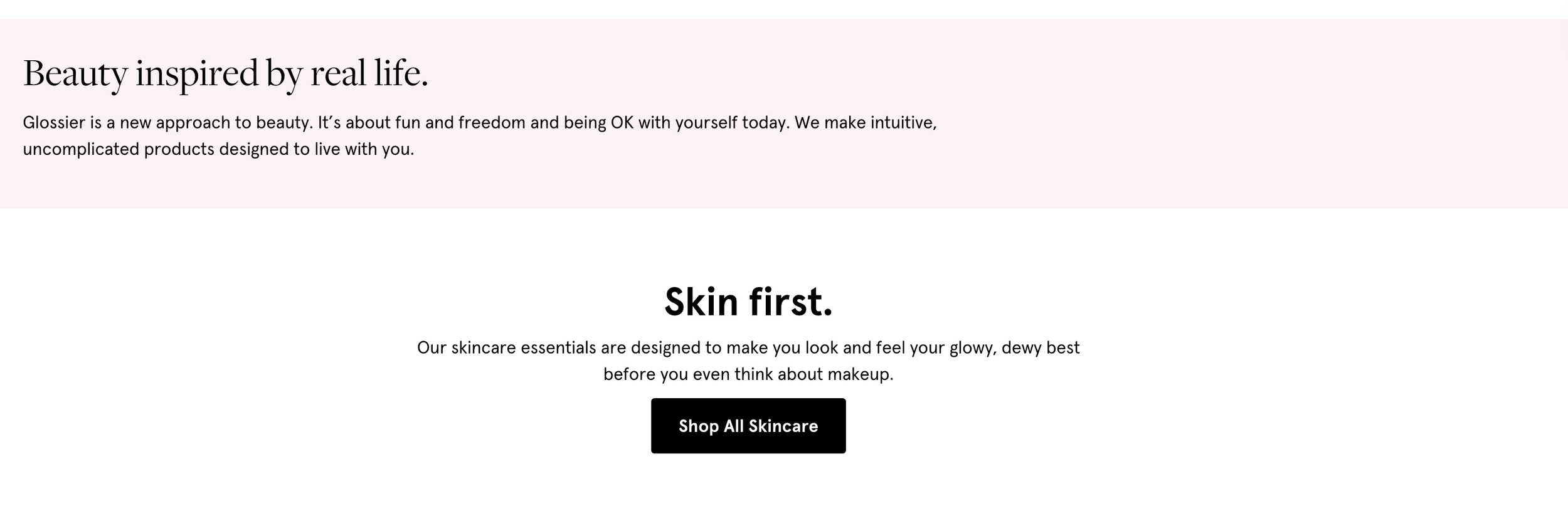Click the "Skin first." heading
Viewport: 1568px width, 511px height.
(748, 302)
